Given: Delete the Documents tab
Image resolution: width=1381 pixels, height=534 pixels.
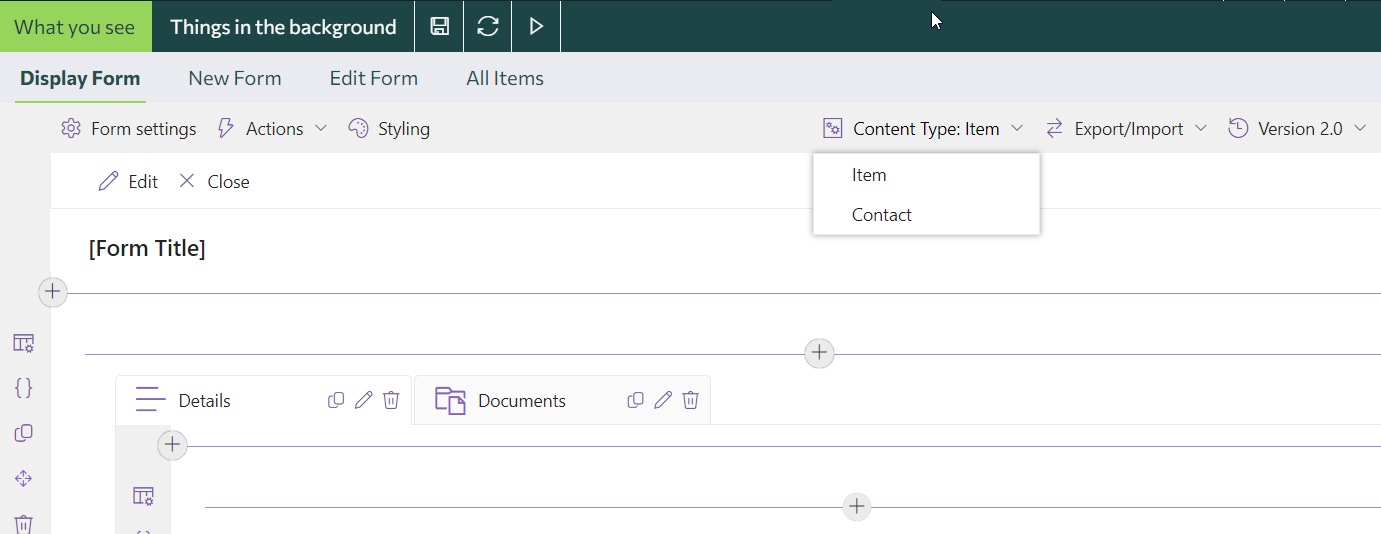Looking at the screenshot, I should tap(690, 400).
